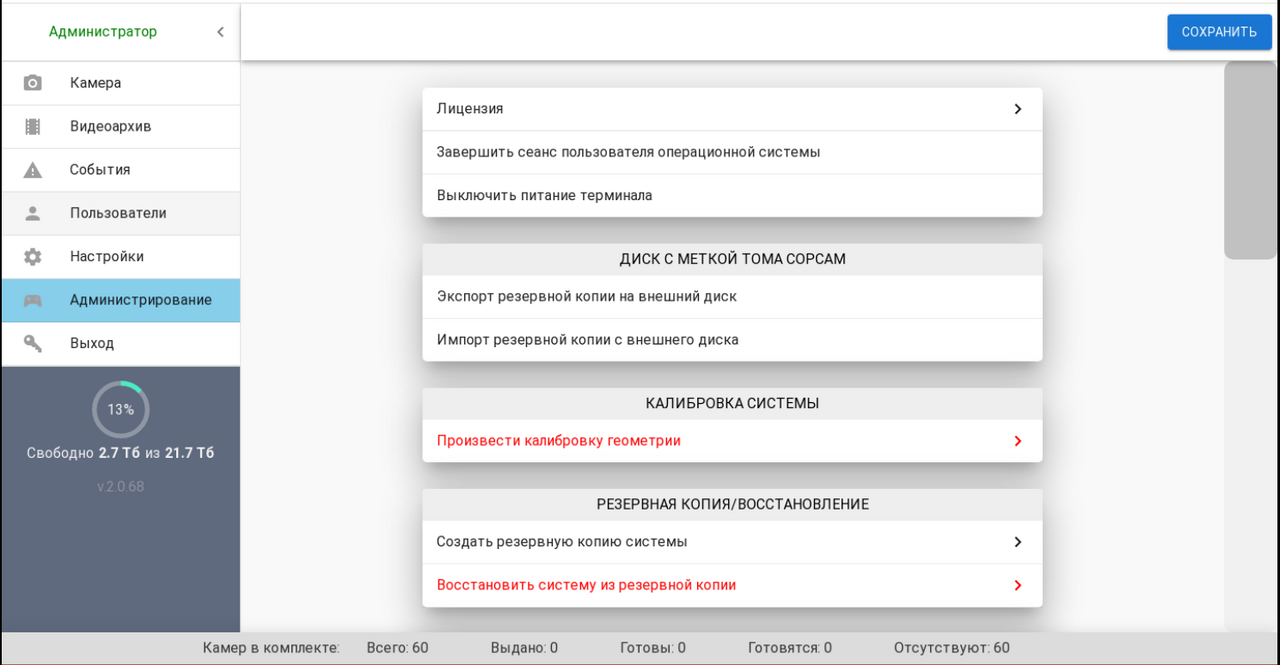Click the vertical scrollbar thumb
The width and height of the screenshot is (1280, 665).
point(1250,161)
